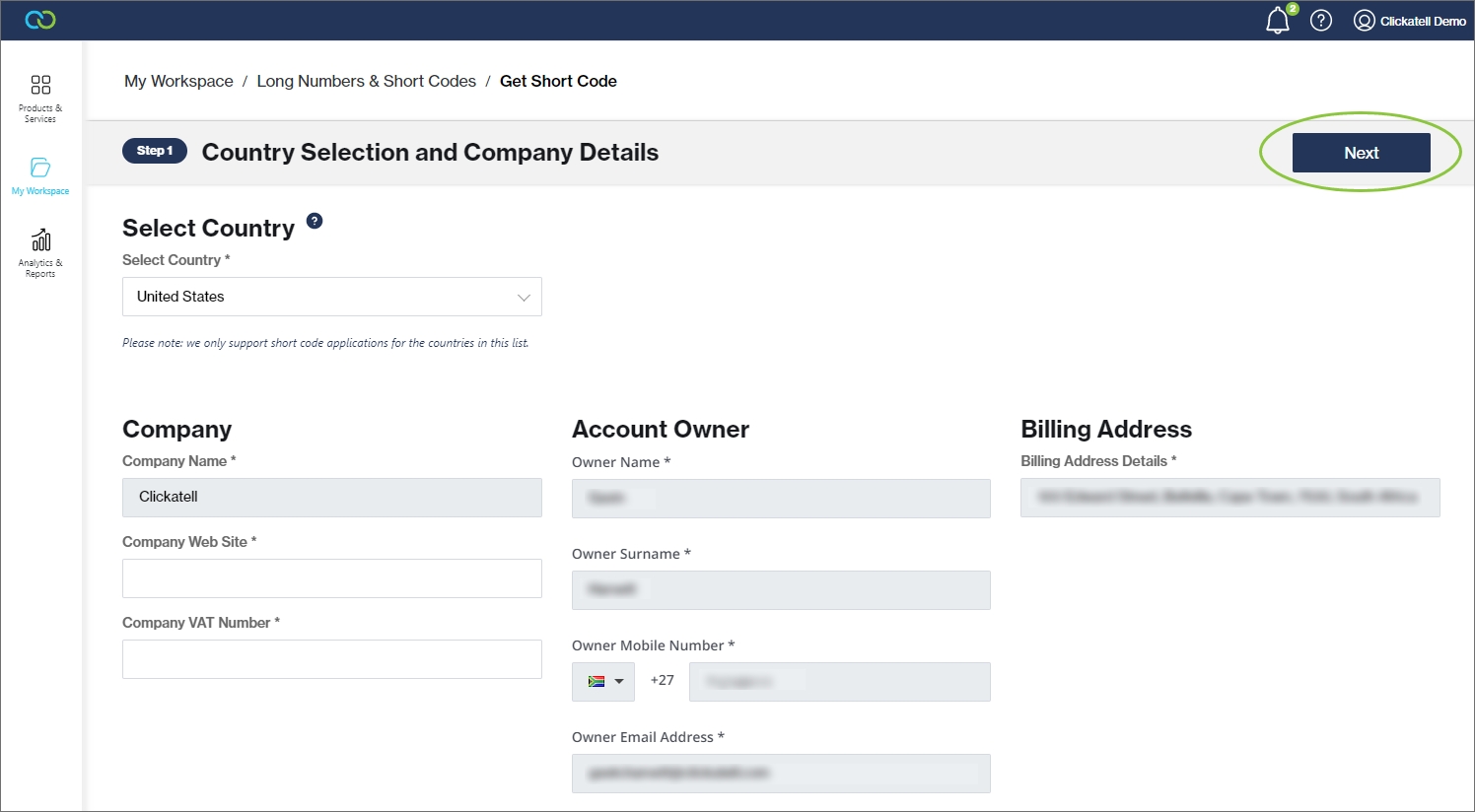Click the Company Web Site input field

tap(331, 578)
